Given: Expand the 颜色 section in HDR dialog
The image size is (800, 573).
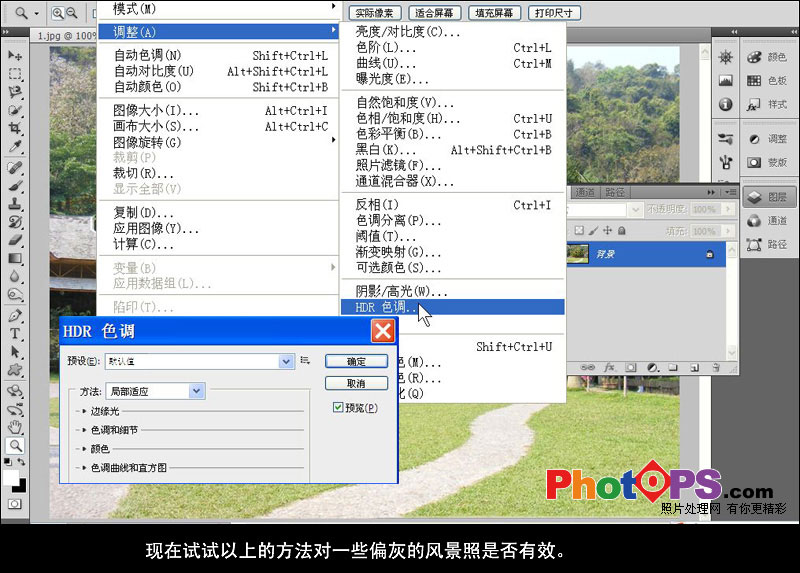Looking at the screenshot, I should 84,449.
